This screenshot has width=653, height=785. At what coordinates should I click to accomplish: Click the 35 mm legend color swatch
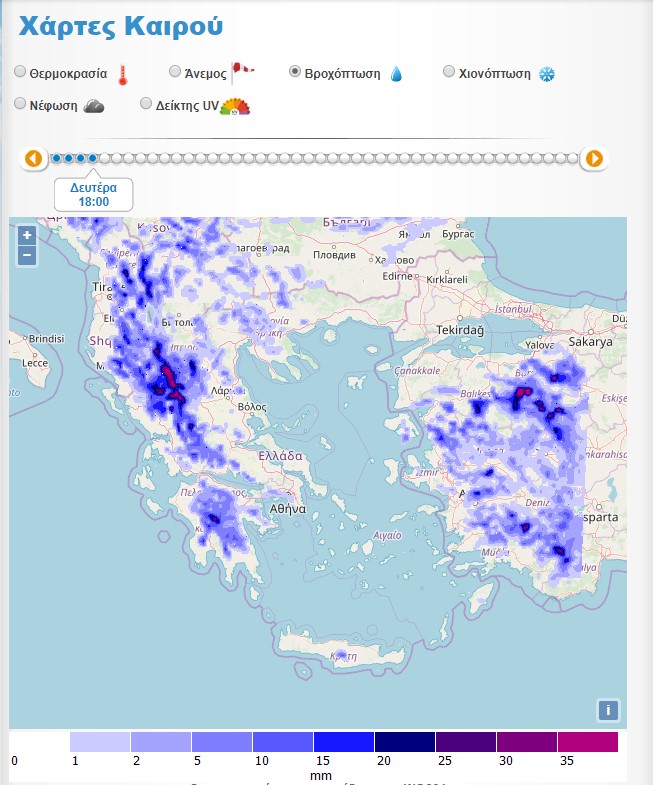pyautogui.click(x=588, y=742)
